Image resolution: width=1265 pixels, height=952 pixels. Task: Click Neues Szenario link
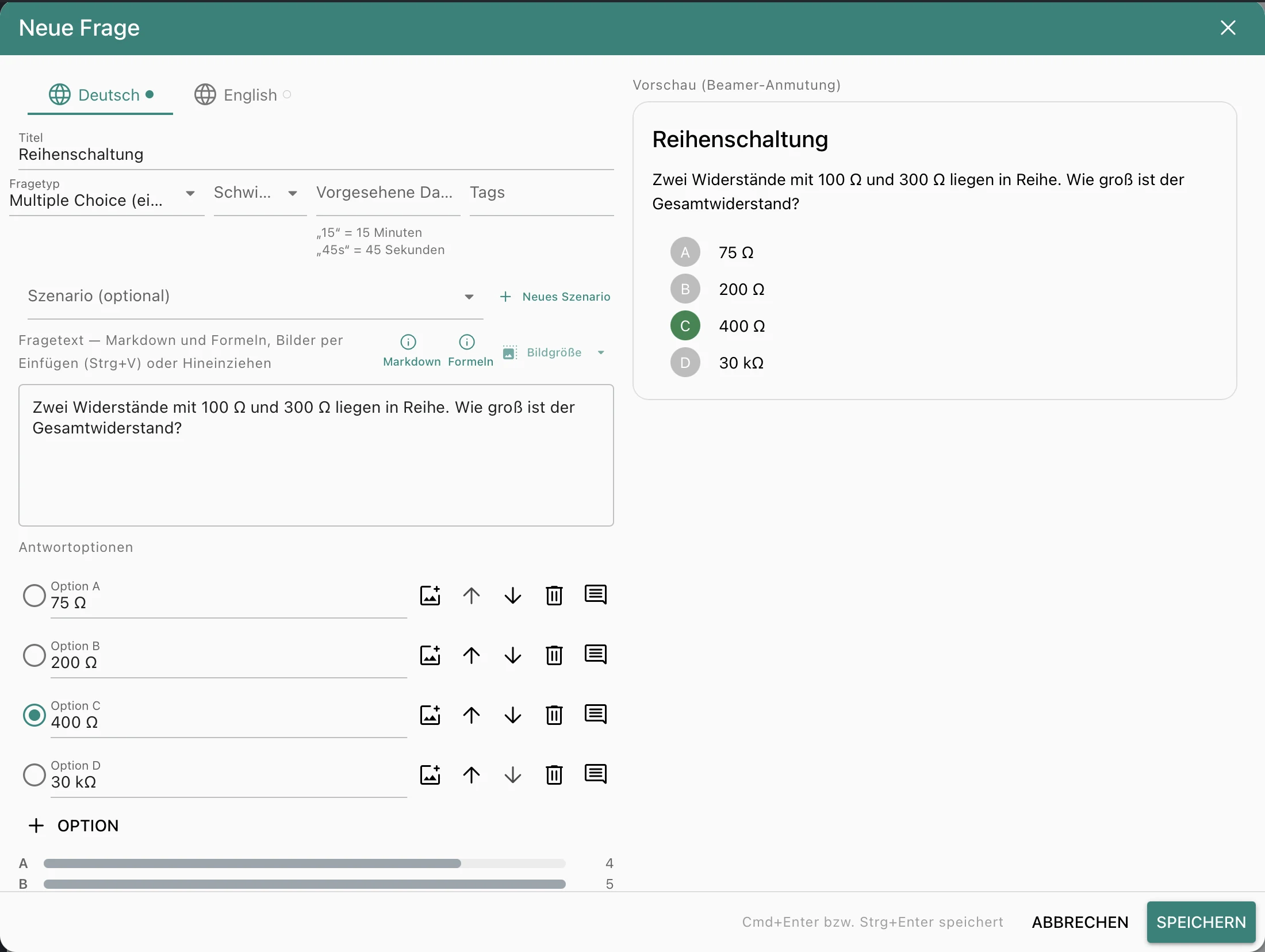[555, 297]
